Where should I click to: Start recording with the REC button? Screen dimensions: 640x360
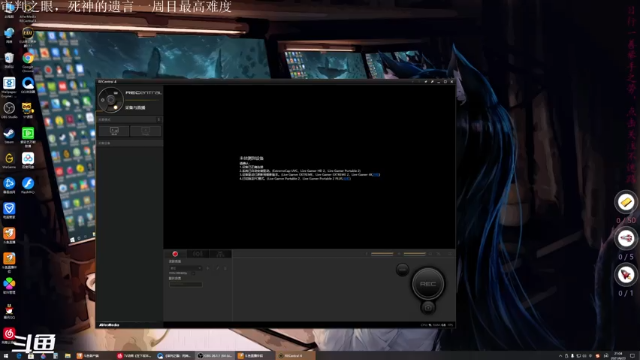pyautogui.click(x=427, y=284)
